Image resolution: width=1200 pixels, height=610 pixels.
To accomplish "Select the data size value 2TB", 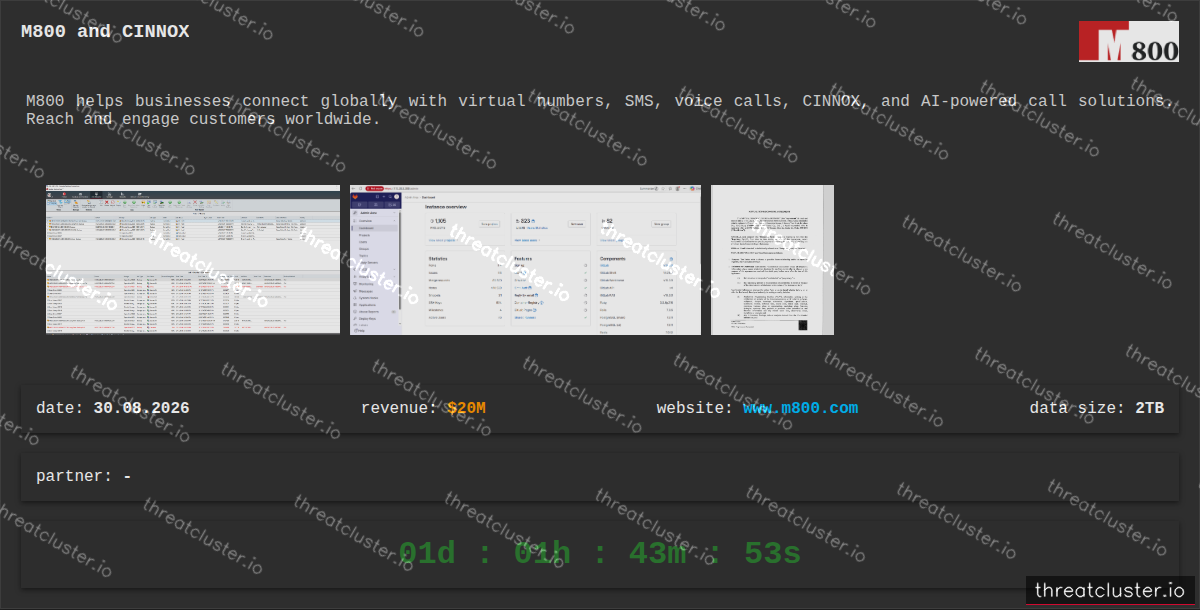I will click(1149, 408).
